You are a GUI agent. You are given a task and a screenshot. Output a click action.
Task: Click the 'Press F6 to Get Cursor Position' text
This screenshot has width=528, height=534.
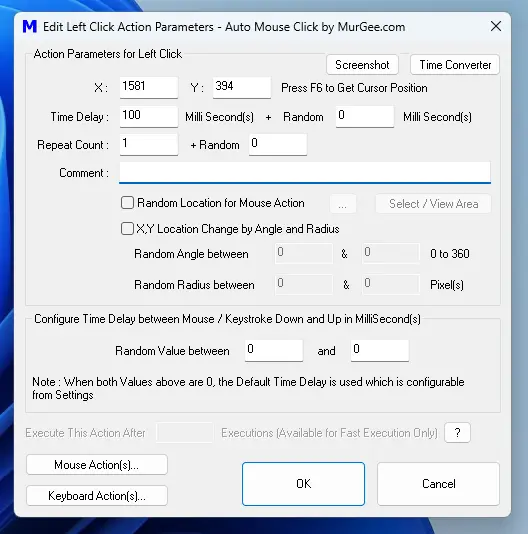pos(354,88)
